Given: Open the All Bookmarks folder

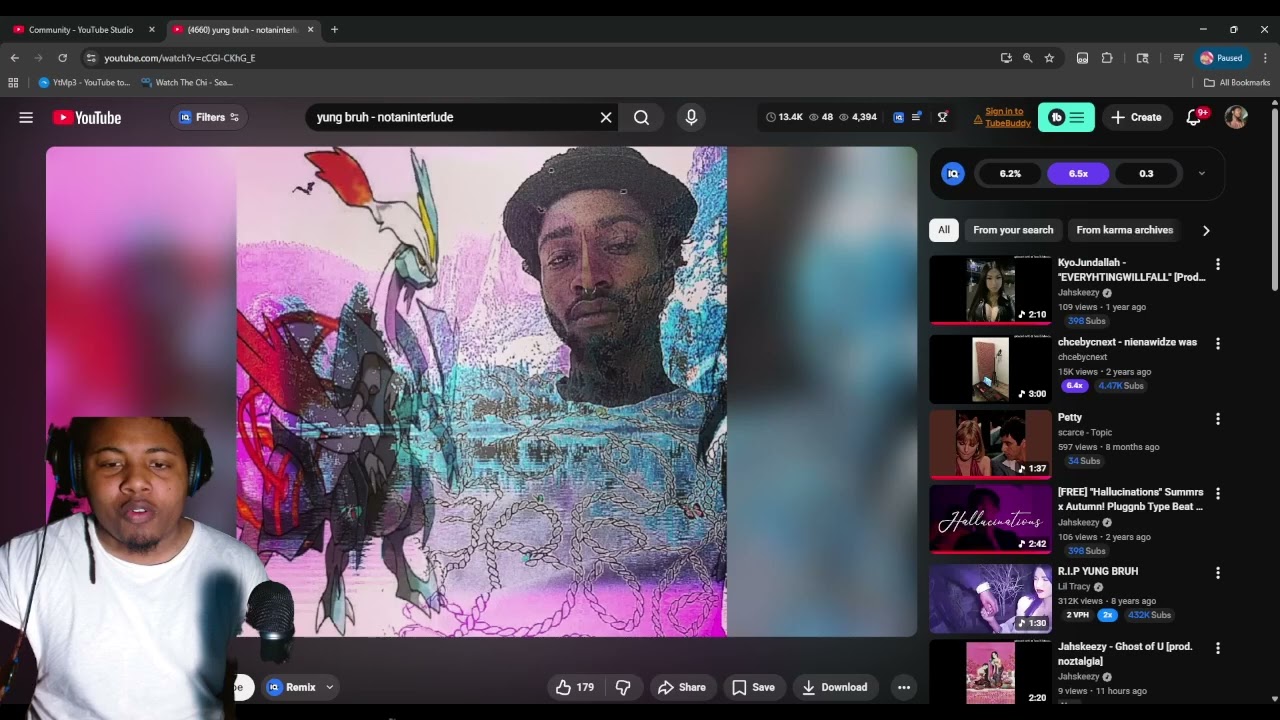Looking at the screenshot, I should tap(1237, 83).
